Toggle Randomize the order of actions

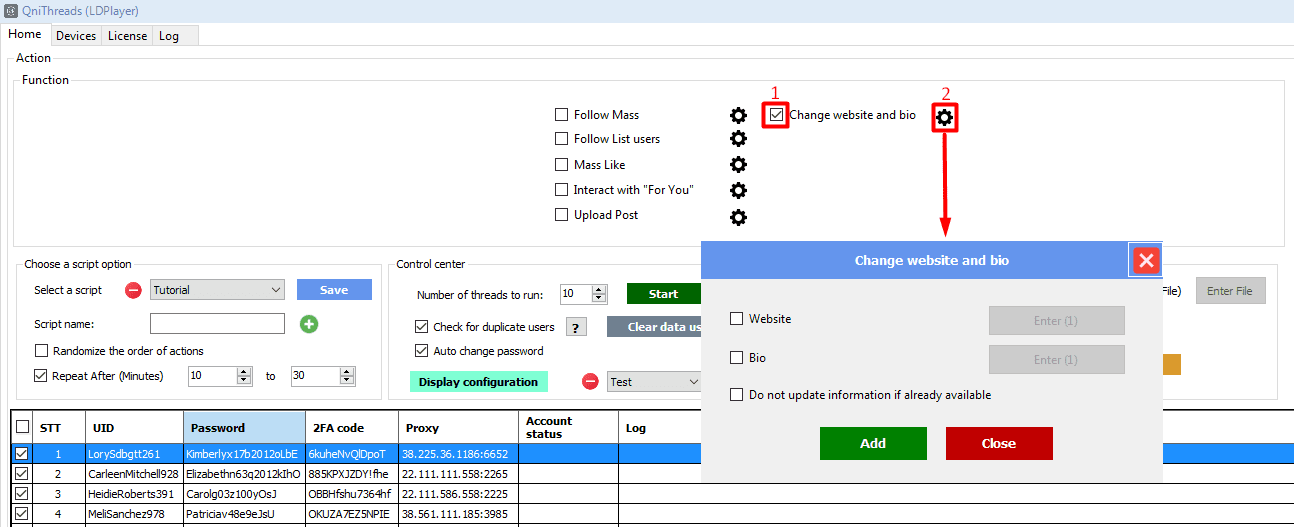click(41, 351)
